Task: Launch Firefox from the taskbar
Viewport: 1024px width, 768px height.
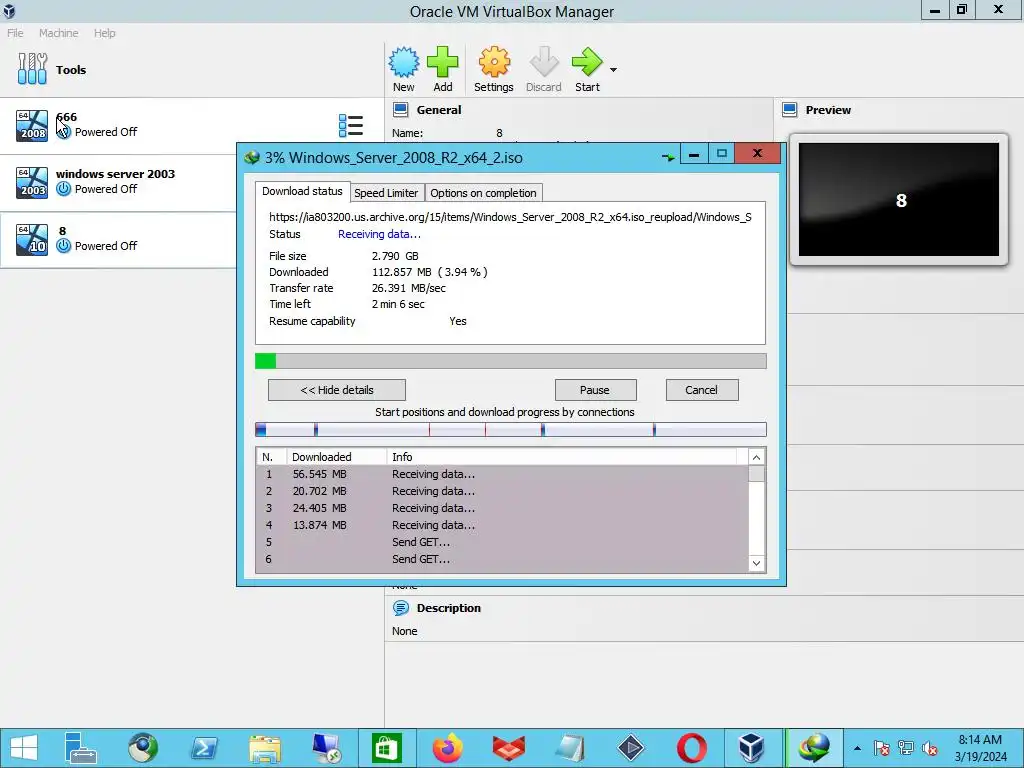Action: (x=448, y=748)
